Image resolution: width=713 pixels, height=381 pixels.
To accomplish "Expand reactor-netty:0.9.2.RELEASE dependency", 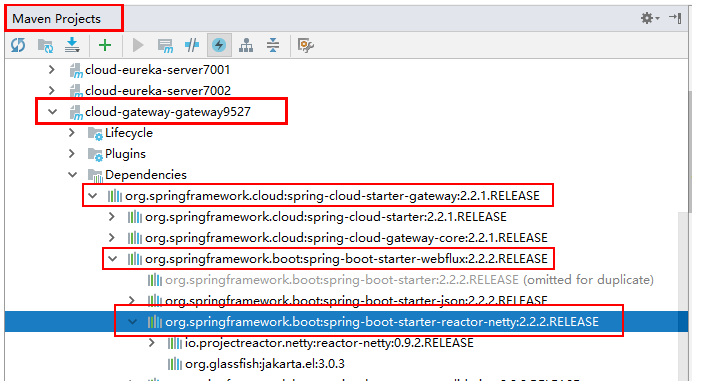I will click(152, 343).
